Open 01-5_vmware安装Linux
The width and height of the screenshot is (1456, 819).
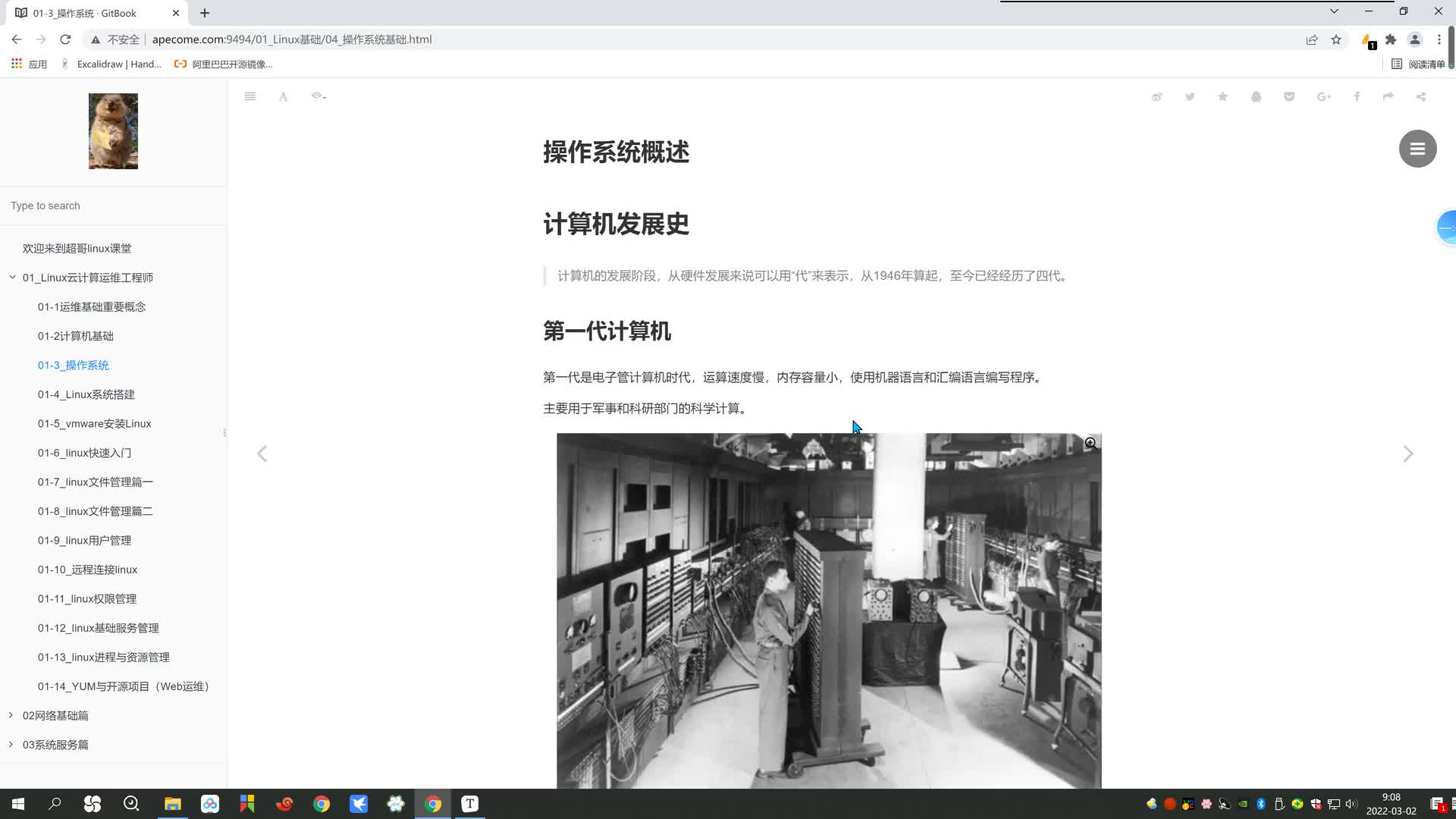95,423
